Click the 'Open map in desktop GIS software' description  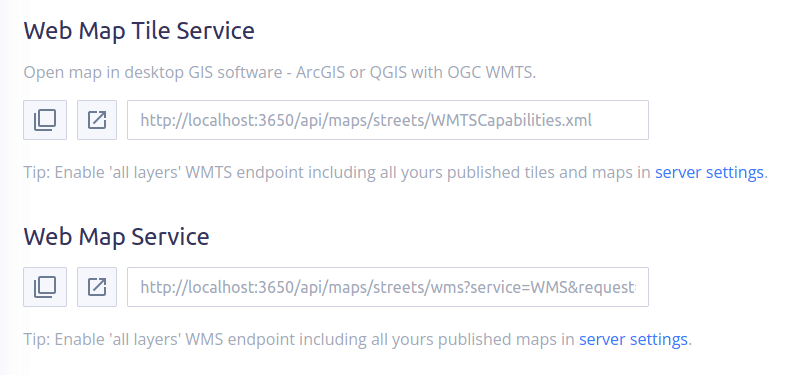(280, 73)
